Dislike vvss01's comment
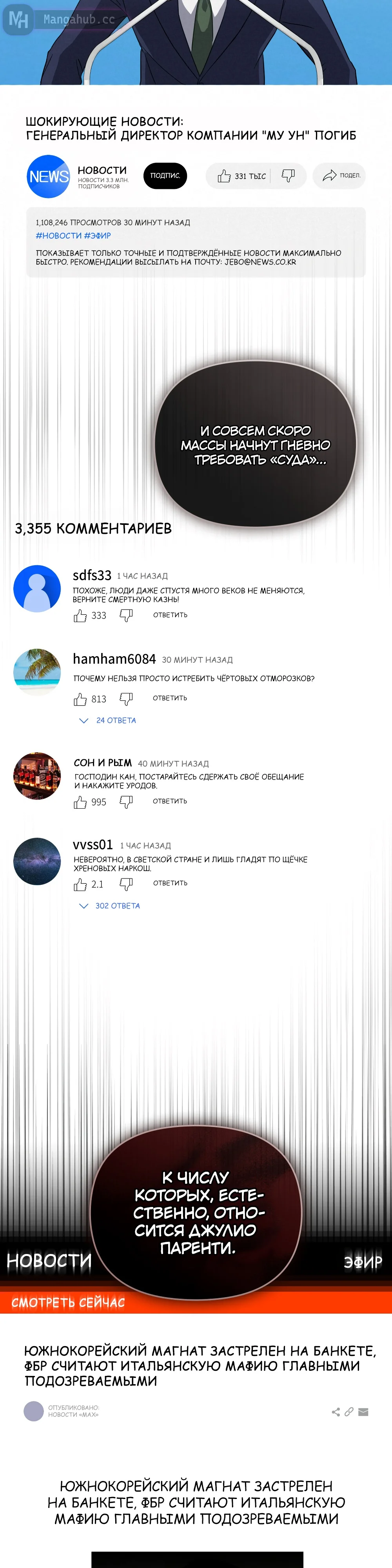The image size is (392, 1568). pyautogui.click(x=126, y=883)
